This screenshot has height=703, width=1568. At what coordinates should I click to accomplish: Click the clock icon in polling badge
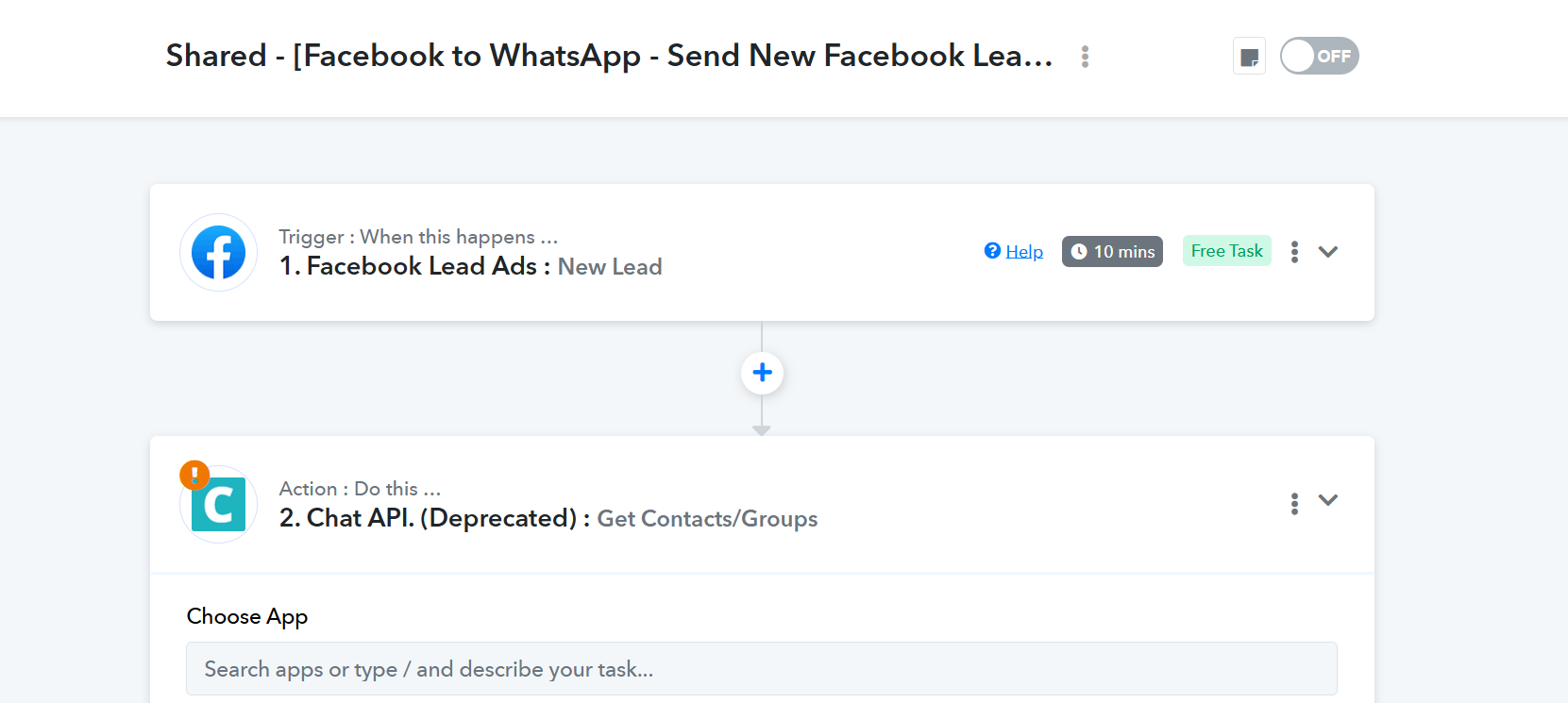(1079, 252)
